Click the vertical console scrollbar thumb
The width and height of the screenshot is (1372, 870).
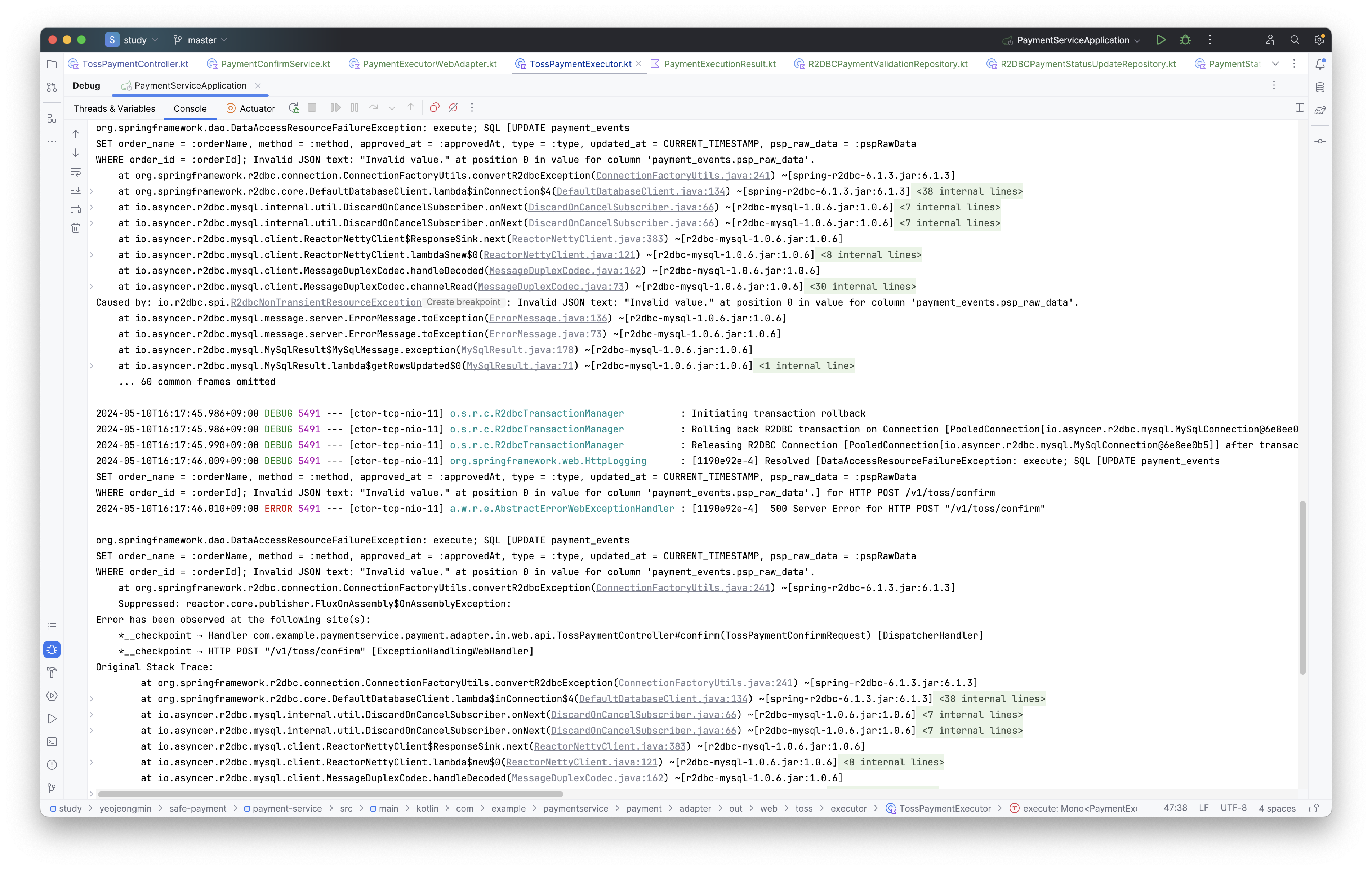point(1302,588)
